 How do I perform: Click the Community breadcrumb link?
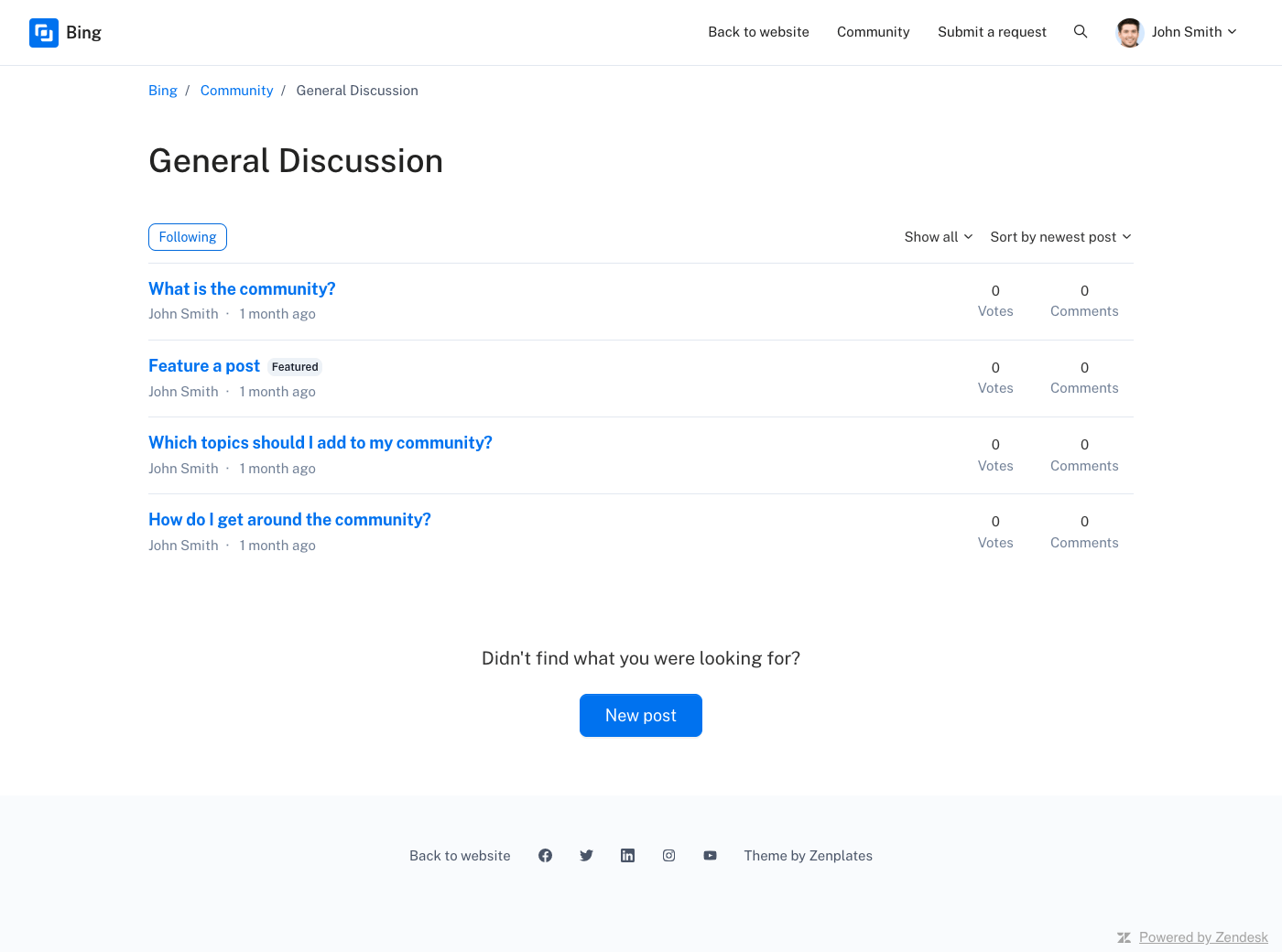coord(236,91)
